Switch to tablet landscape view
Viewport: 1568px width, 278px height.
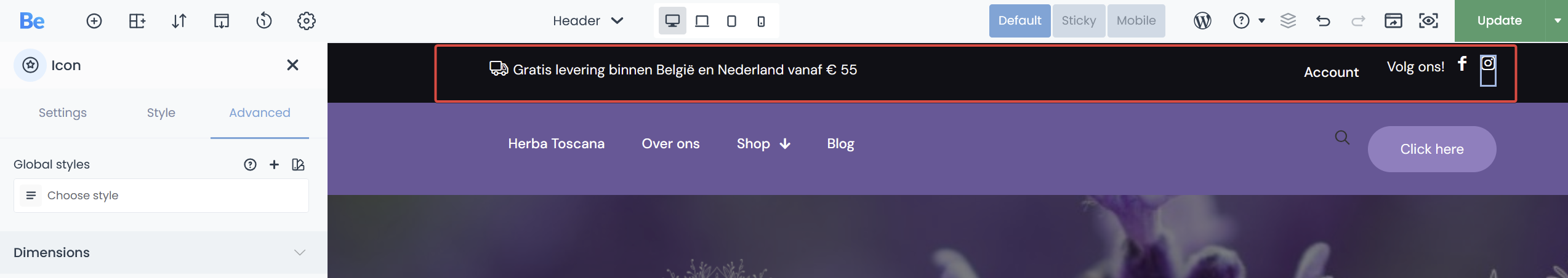pos(702,21)
